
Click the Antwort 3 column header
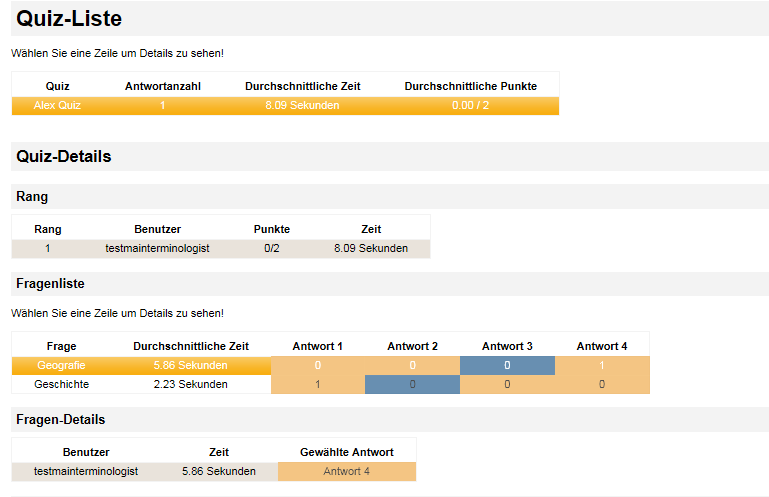coord(507,346)
